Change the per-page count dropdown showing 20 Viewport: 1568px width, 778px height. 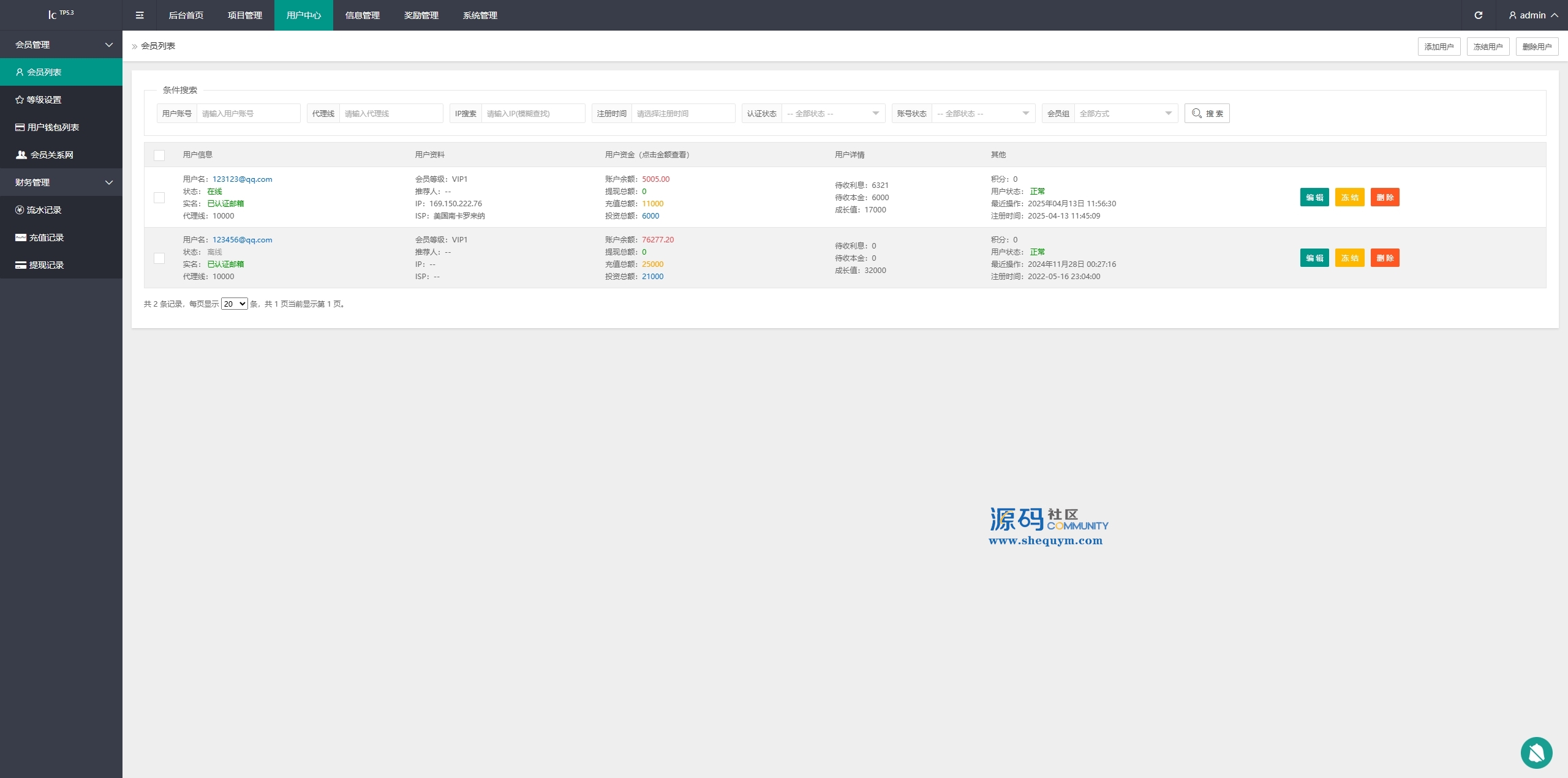coord(234,304)
